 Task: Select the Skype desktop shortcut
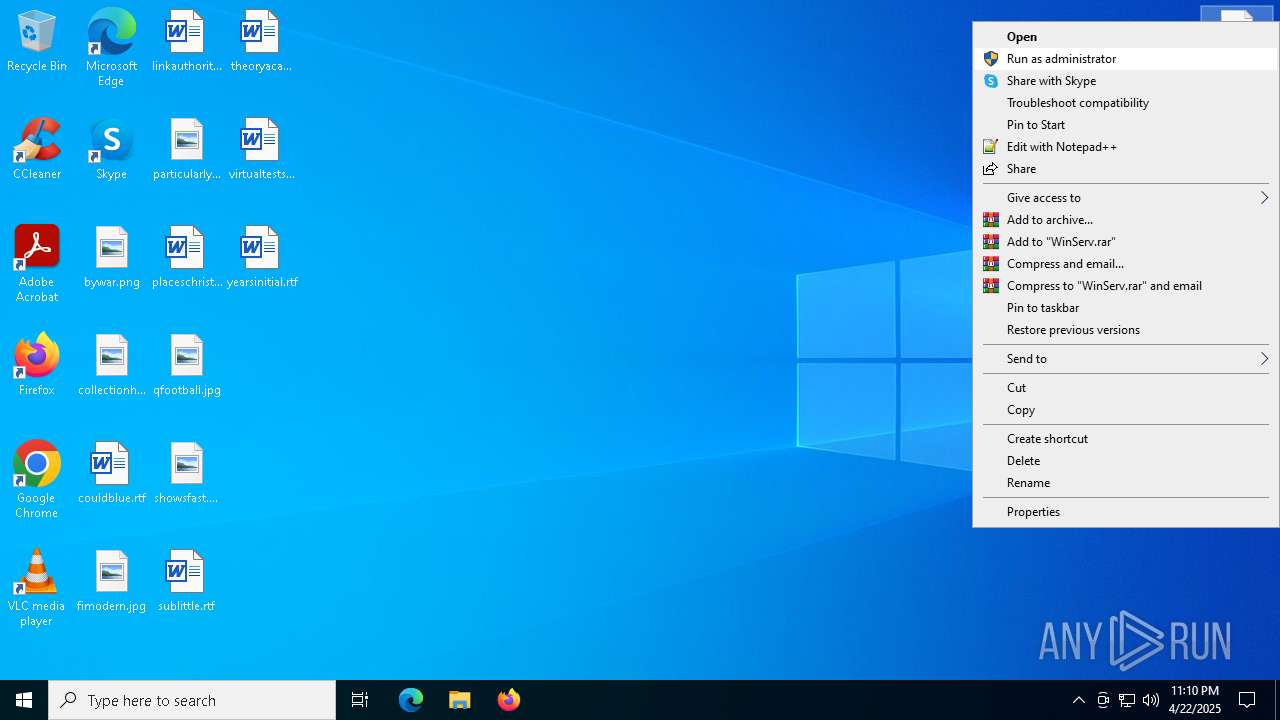tap(111, 150)
